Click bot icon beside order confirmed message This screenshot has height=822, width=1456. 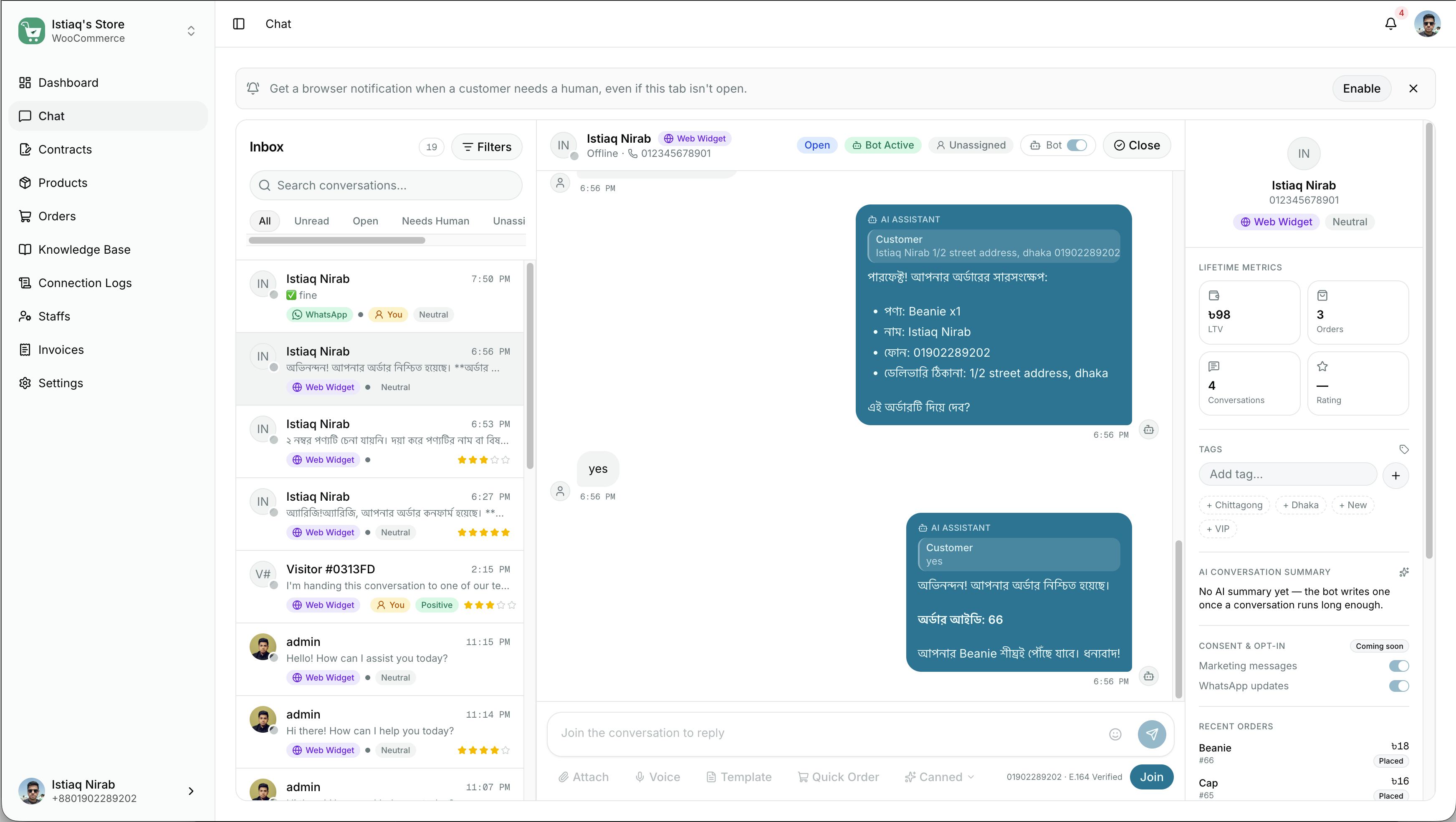[x=1148, y=676]
